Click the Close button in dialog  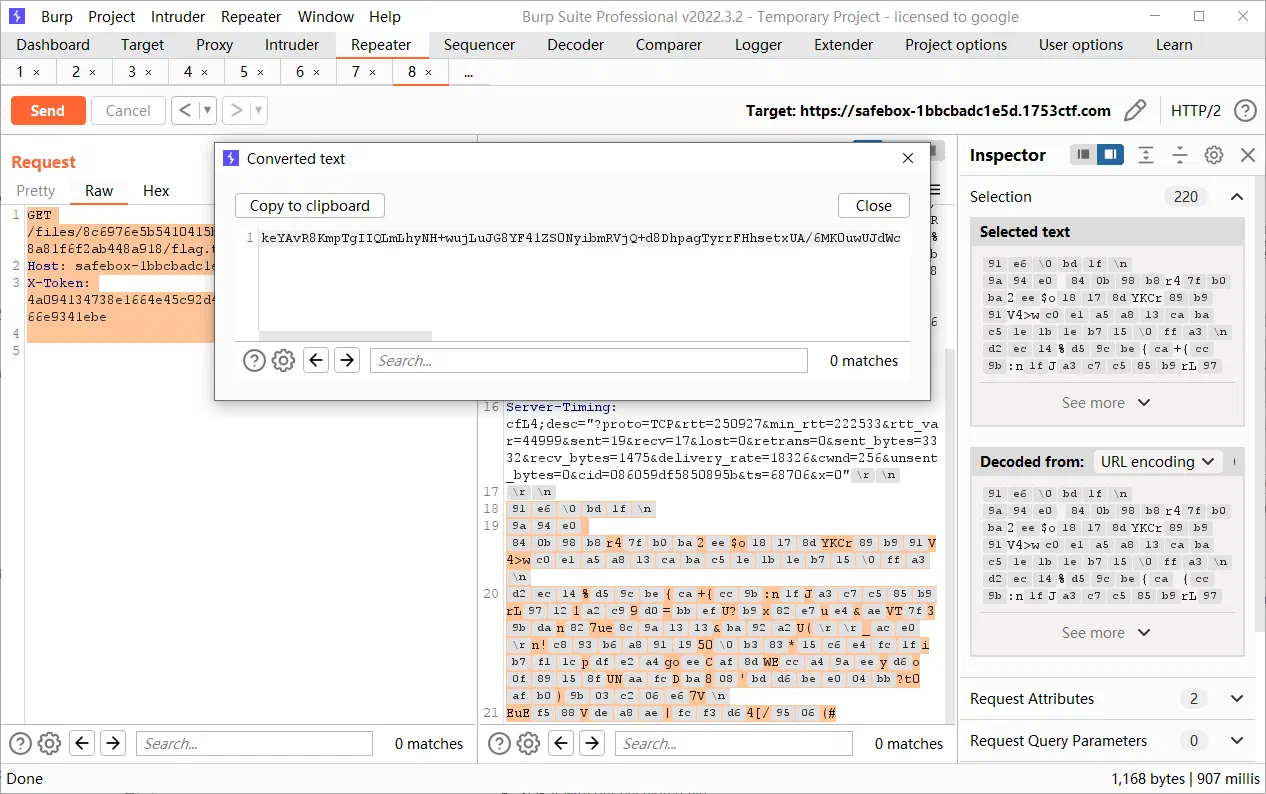coord(874,205)
